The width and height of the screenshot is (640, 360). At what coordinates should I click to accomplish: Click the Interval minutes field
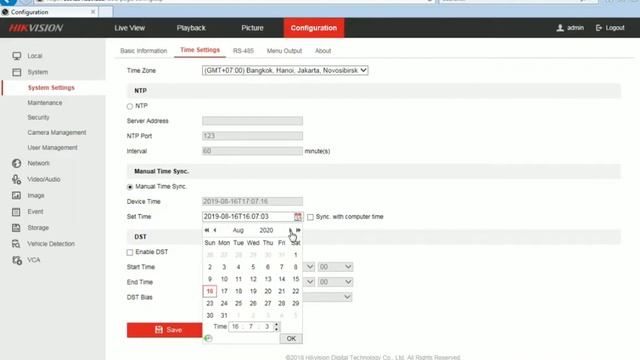coord(252,151)
